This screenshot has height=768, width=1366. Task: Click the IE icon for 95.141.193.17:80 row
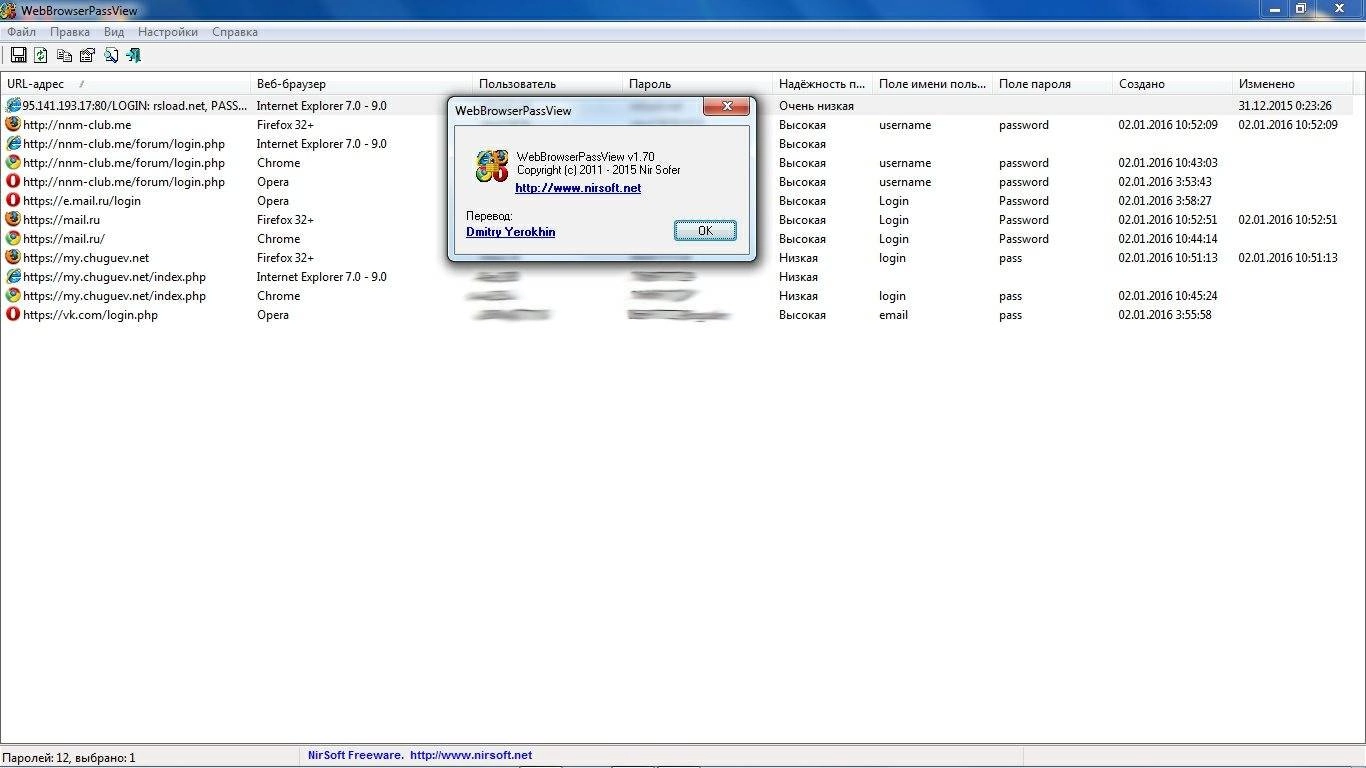pos(13,105)
